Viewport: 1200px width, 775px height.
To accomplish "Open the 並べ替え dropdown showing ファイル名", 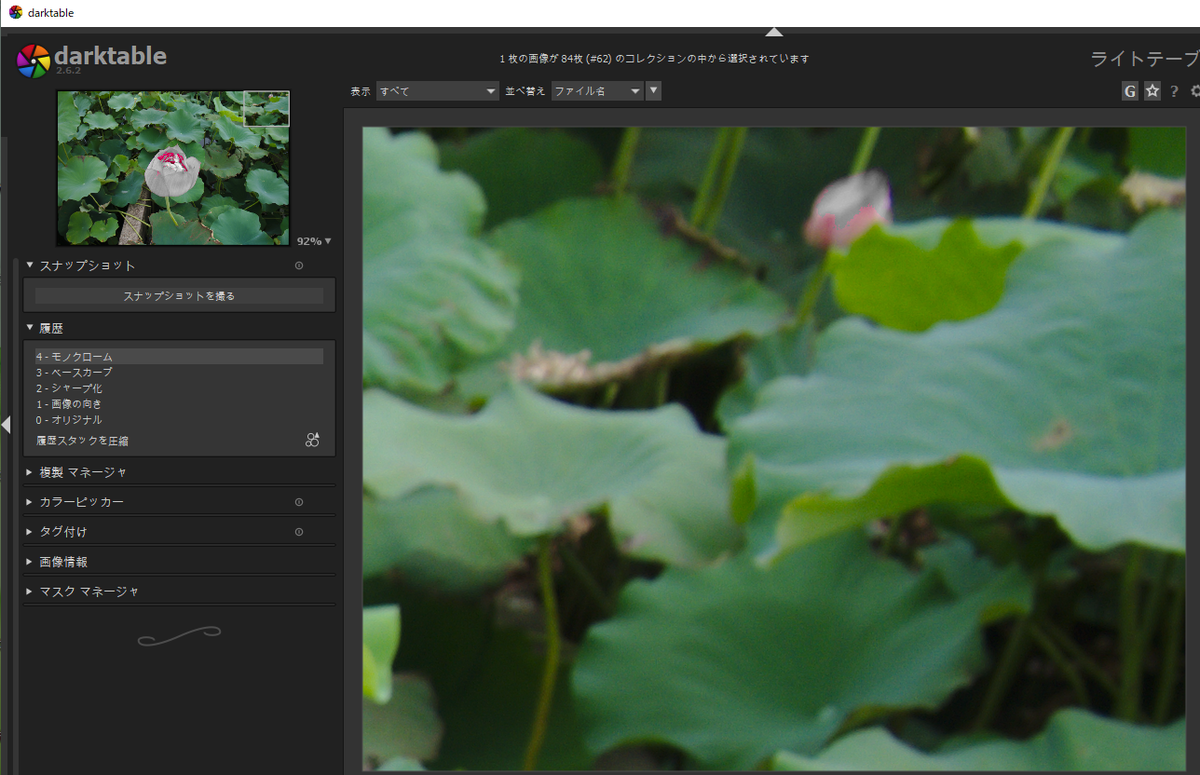I will 597,91.
